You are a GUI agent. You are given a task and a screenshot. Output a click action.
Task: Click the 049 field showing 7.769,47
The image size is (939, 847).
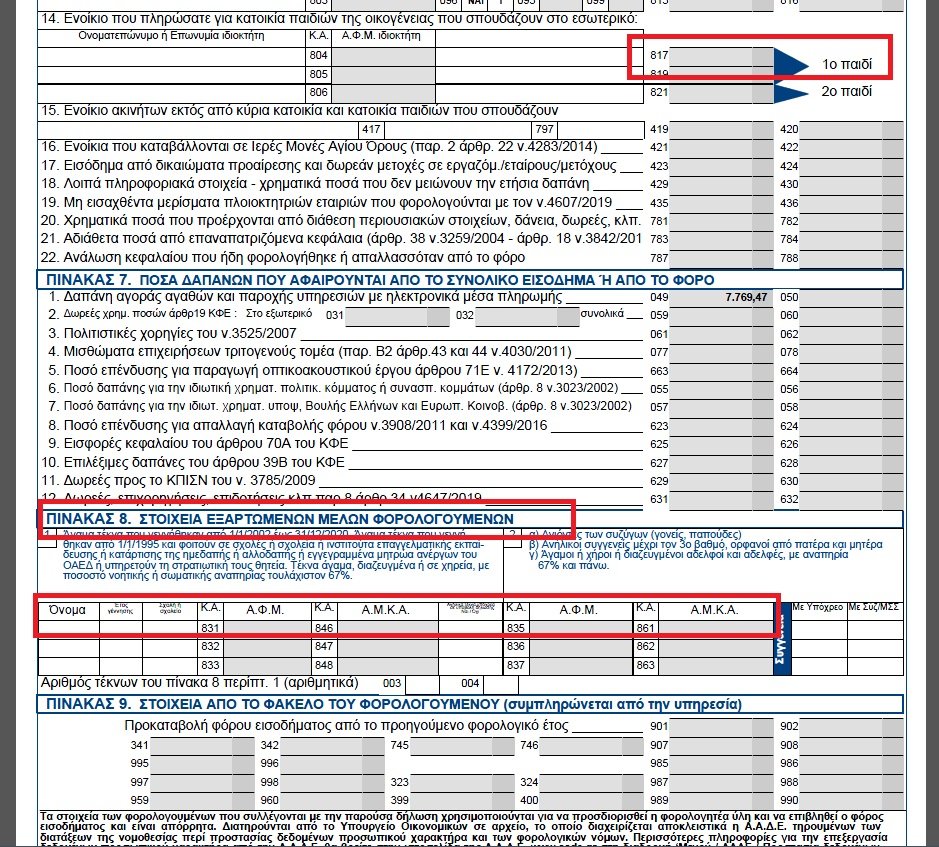coord(721,297)
